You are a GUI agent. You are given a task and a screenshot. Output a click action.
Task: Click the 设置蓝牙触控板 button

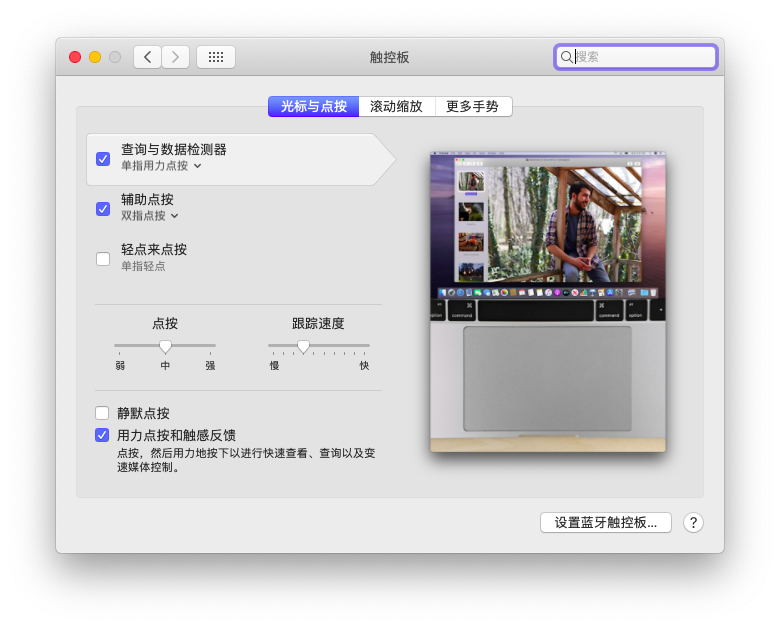tap(606, 522)
